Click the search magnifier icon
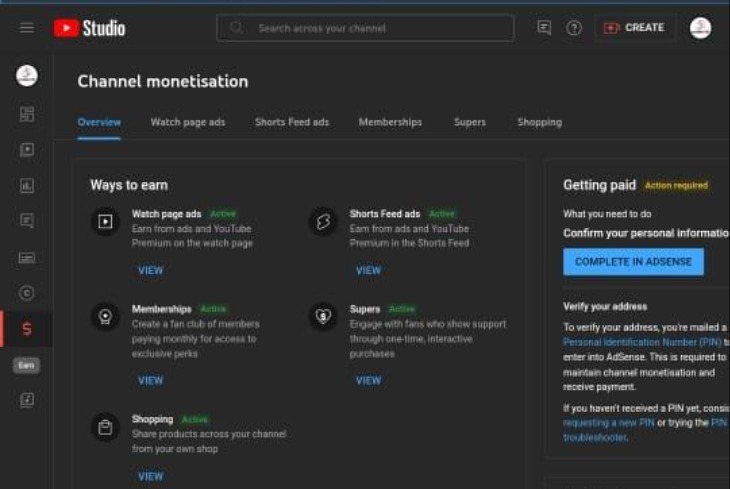The height and width of the screenshot is (489, 730). coord(236,27)
